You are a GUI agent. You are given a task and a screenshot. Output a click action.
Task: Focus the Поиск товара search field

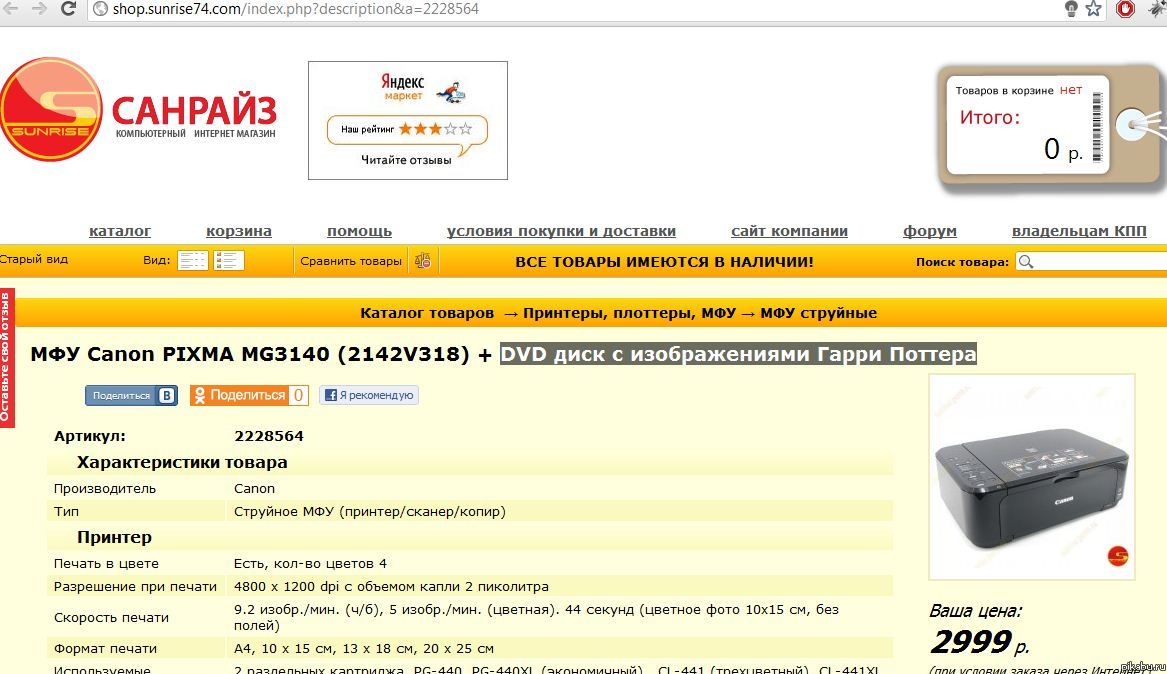click(x=1091, y=262)
